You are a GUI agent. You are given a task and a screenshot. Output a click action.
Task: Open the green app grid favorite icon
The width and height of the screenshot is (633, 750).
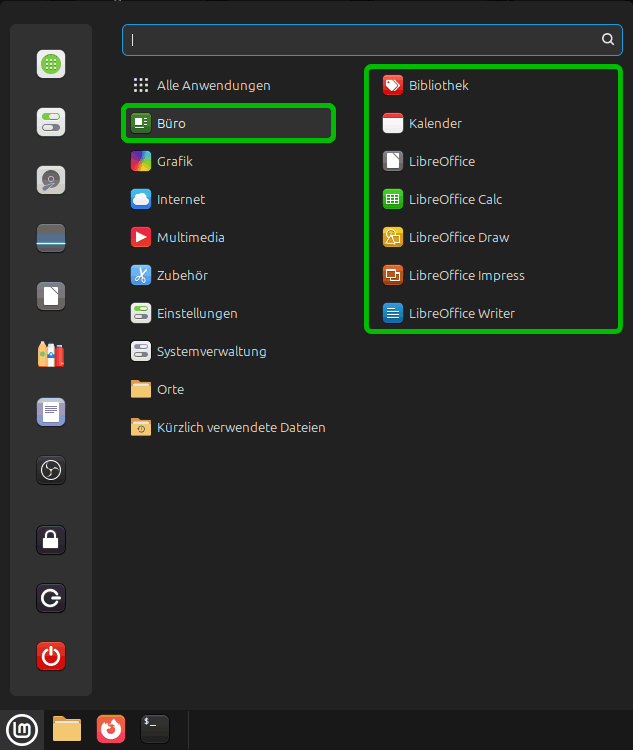tap(51, 64)
